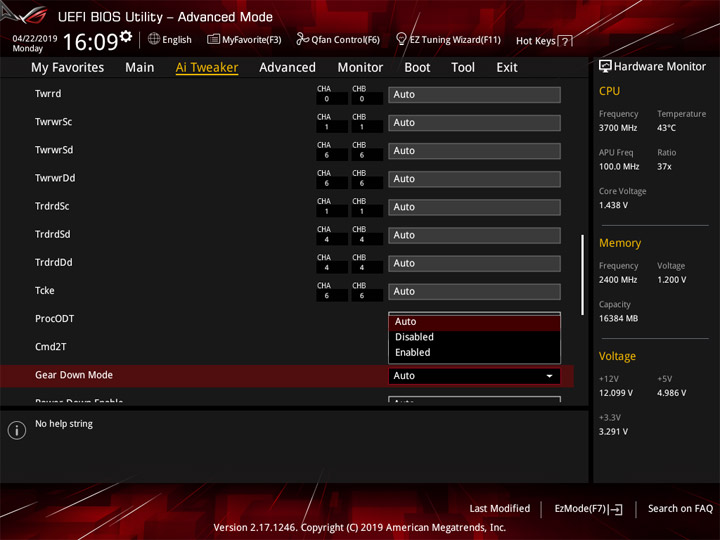Click the Qfan Control fan icon
This screenshot has height=540, width=720.
pyautogui.click(x=302, y=39)
